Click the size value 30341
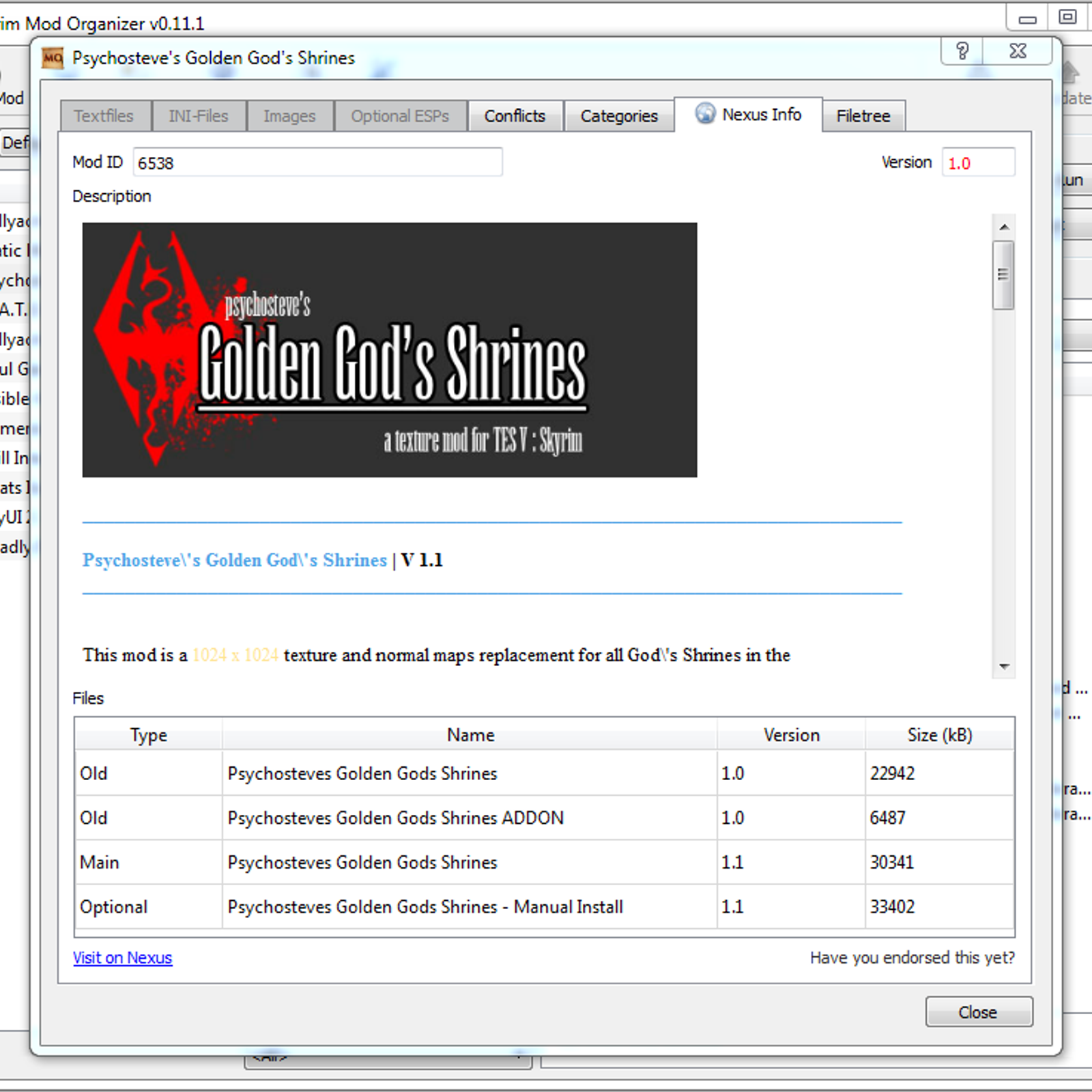 (891, 862)
